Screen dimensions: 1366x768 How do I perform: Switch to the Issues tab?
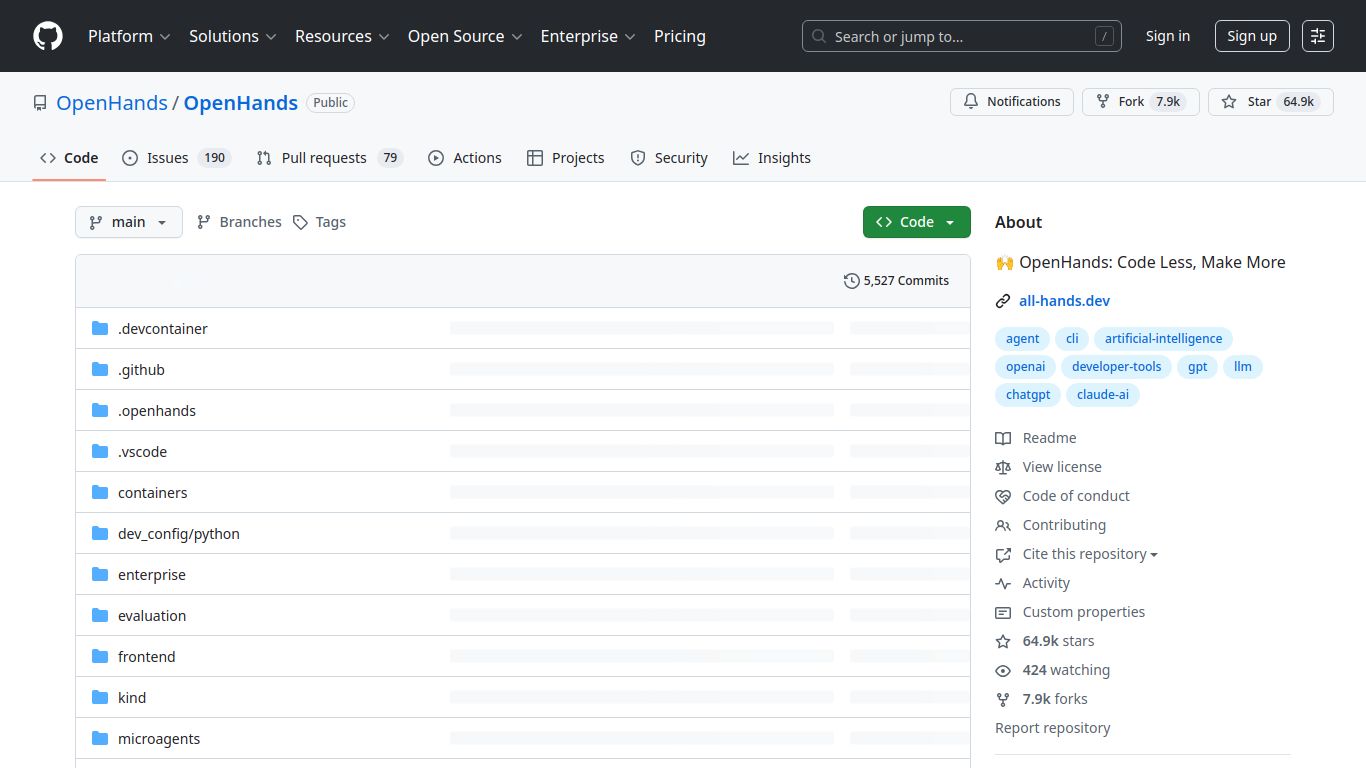176,158
